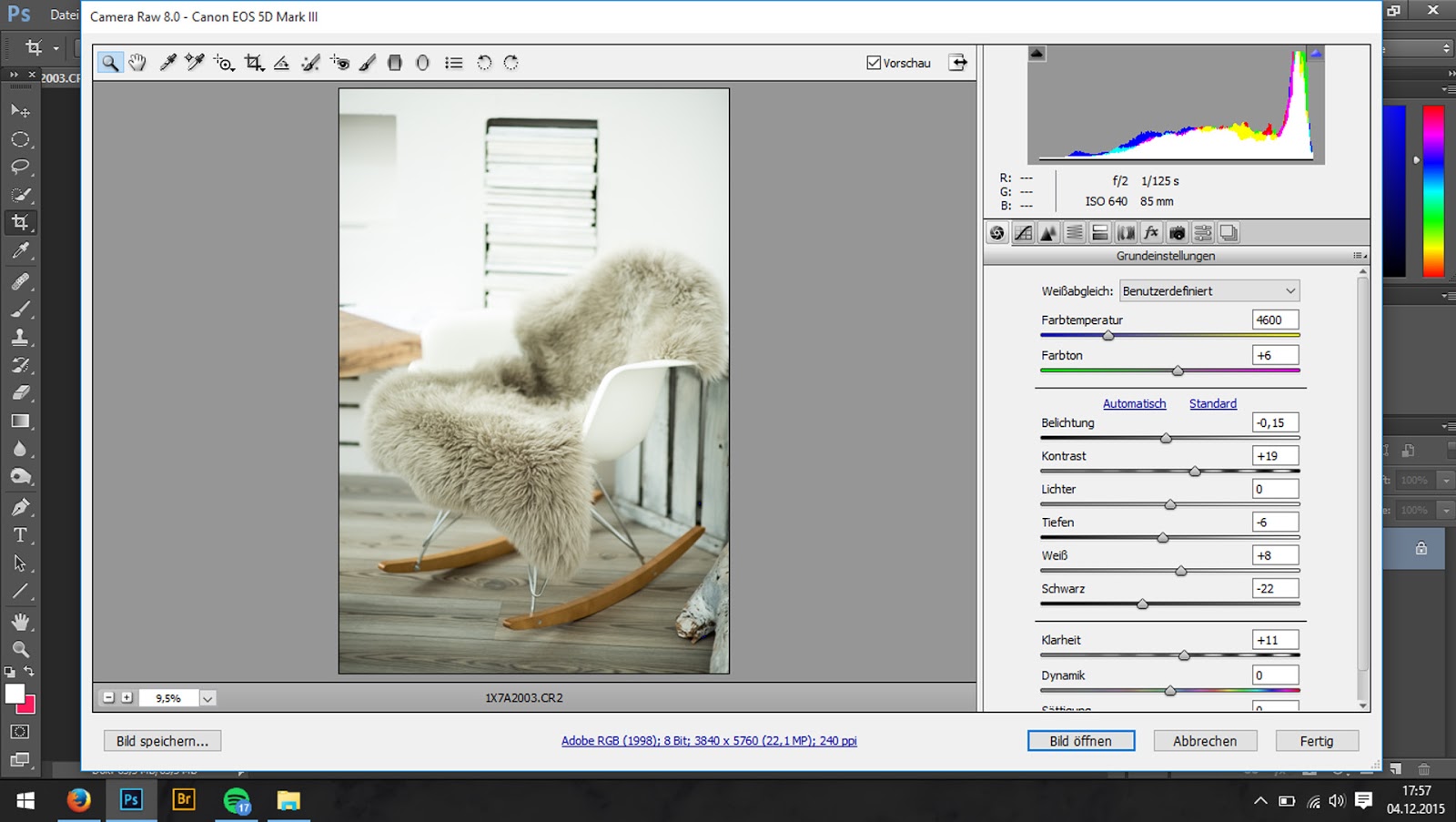Toggle highlight clipping warning in histogram
1456x822 pixels.
pyautogui.click(x=1316, y=54)
